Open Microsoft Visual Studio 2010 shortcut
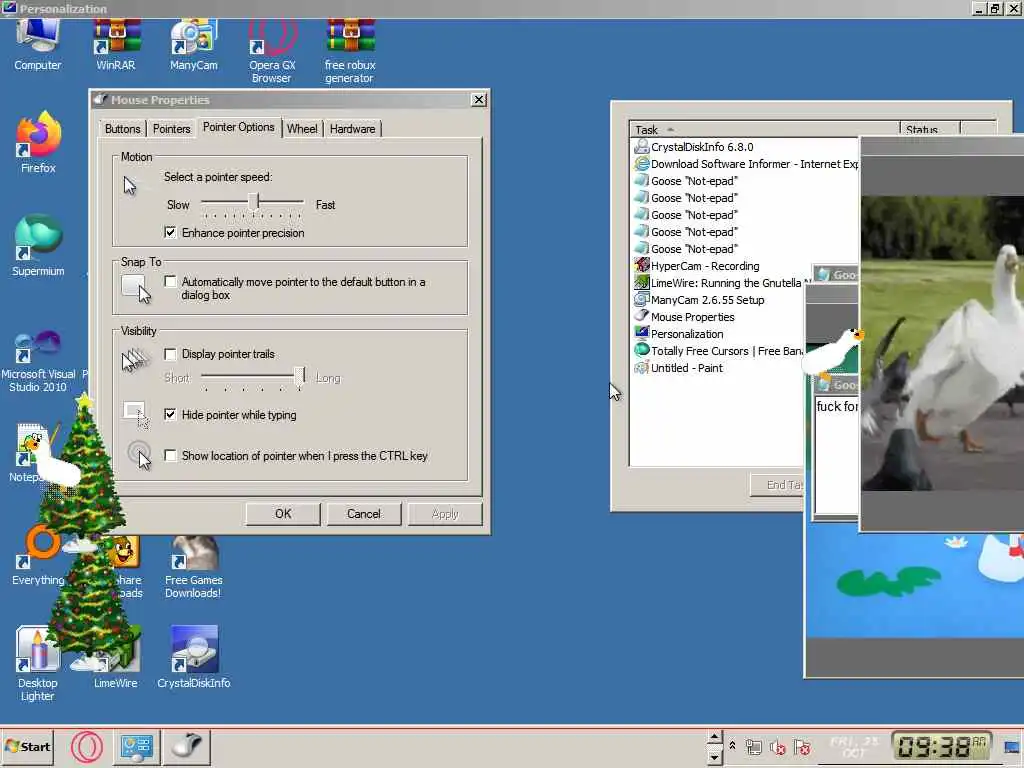The height and width of the screenshot is (768, 1024). click(x=38, y=361)
